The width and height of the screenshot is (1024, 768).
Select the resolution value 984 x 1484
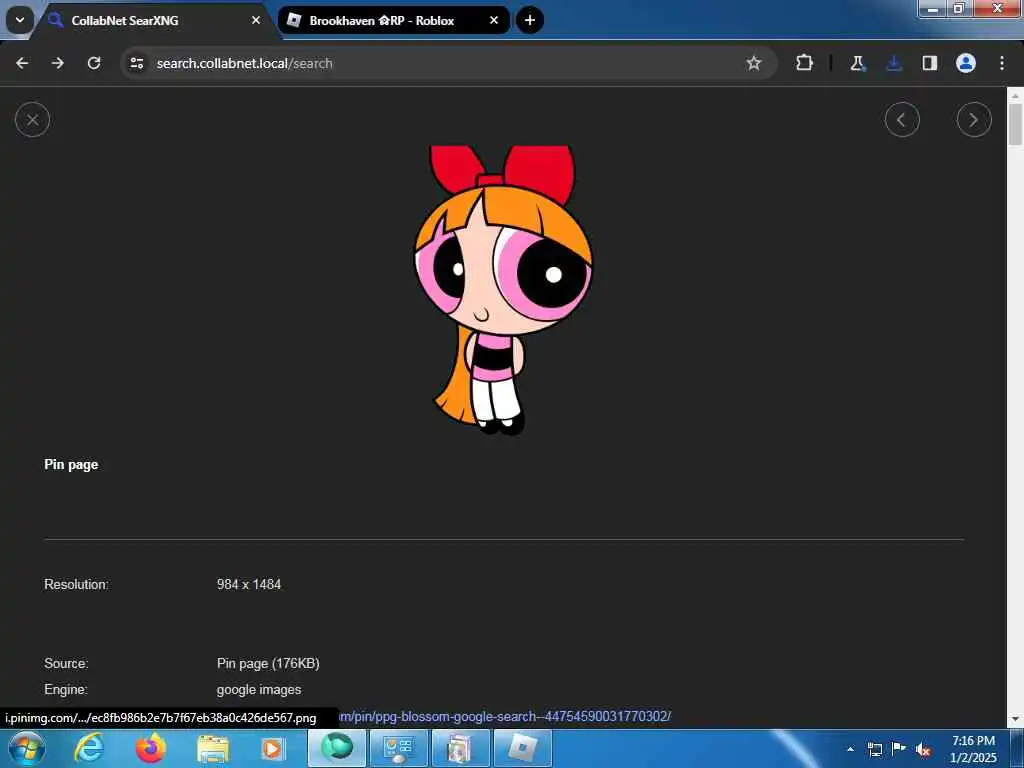point(249,584)
